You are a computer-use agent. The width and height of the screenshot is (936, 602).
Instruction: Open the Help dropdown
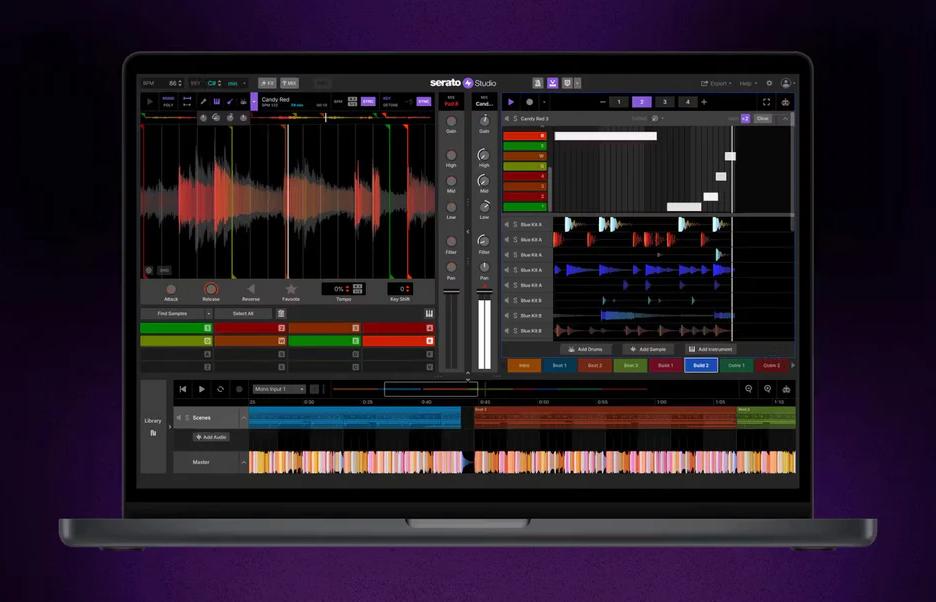pos(748,83)
